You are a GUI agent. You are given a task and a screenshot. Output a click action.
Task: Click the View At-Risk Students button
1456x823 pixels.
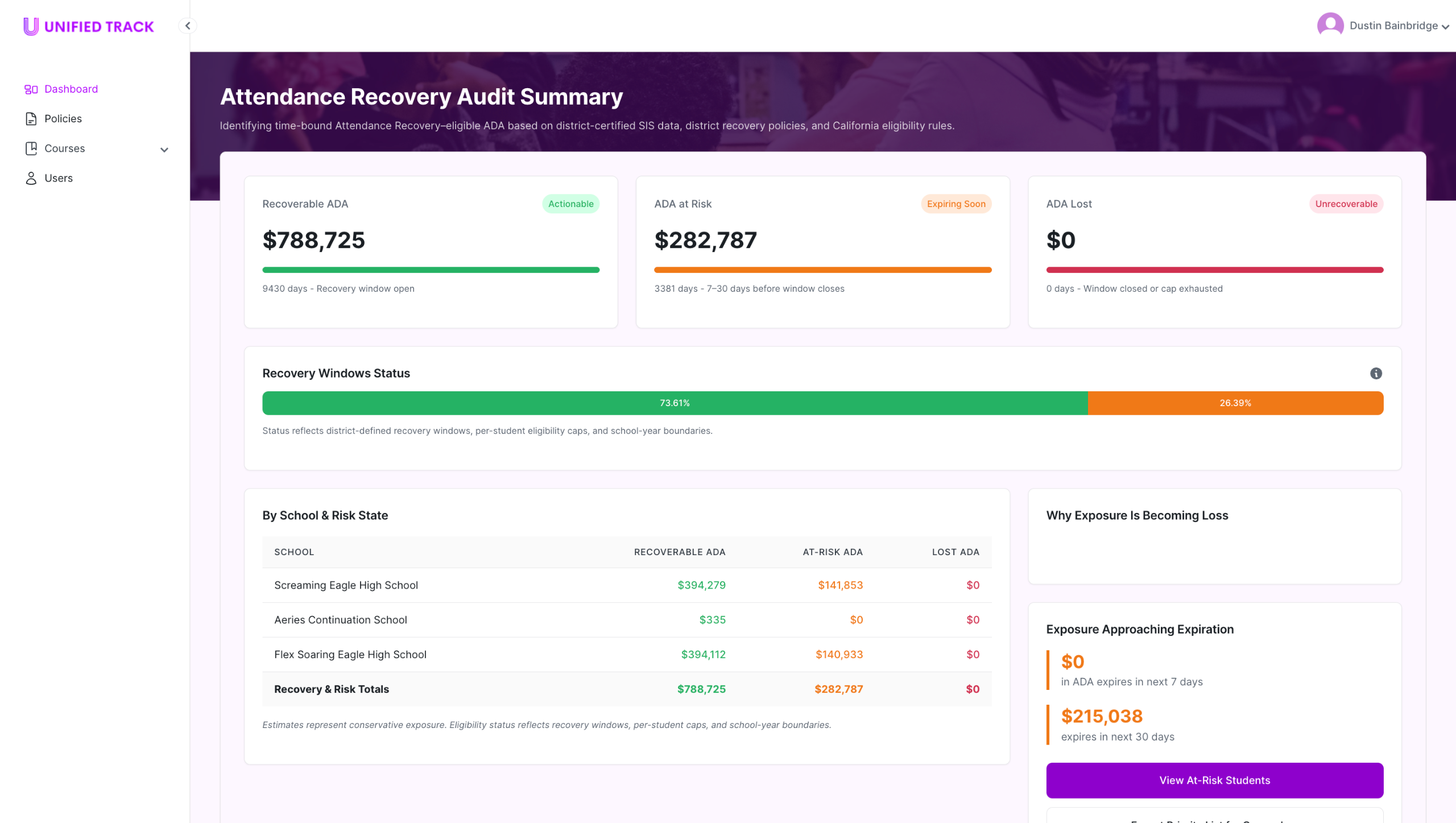point(1214,780)
